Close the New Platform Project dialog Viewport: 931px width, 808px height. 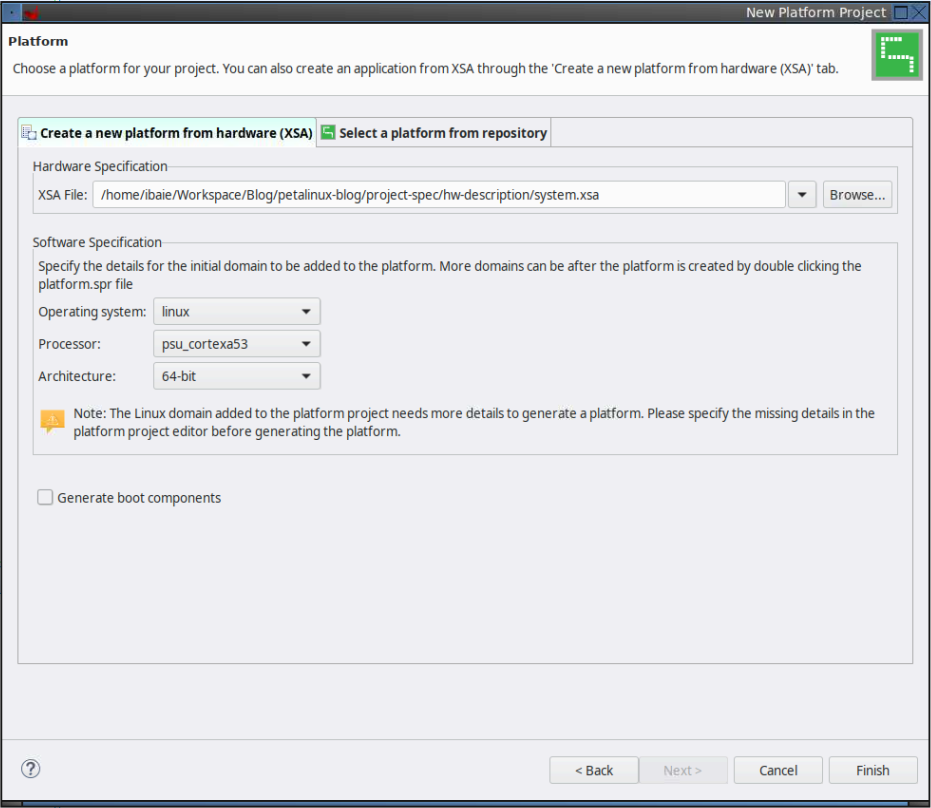point(920,13)
